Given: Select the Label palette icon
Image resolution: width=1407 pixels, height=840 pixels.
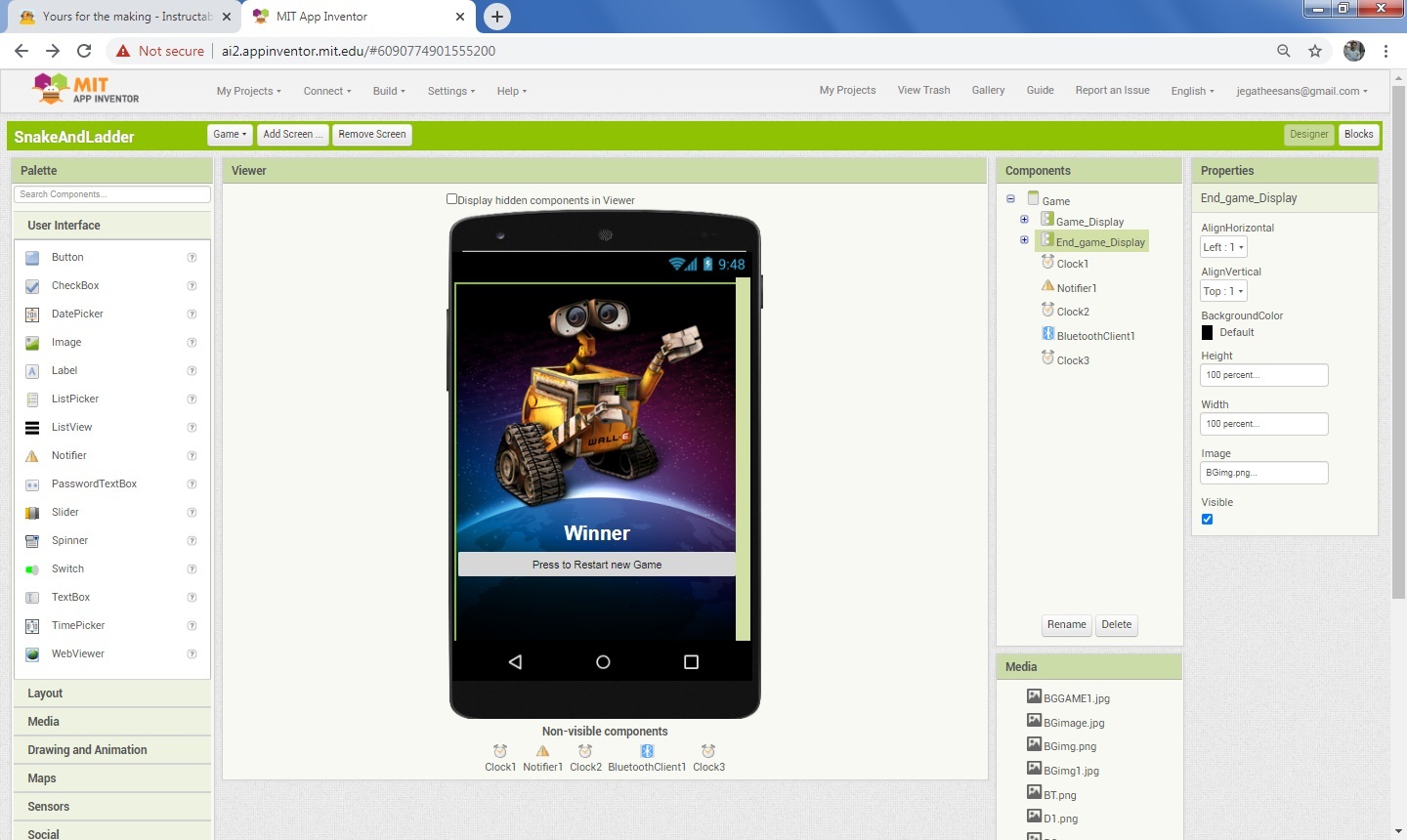Looking at the screenshot, I should pyautogui.click(x=32, y=371).
